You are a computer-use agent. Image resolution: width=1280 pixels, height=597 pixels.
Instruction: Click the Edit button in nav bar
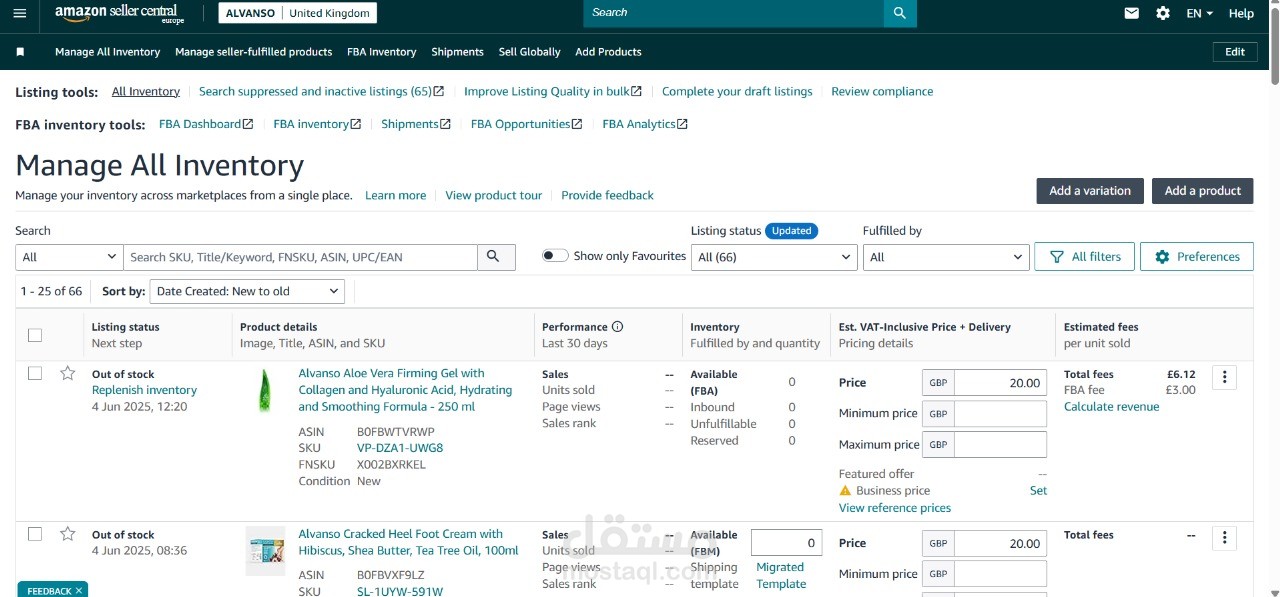tap(1235, 52)
